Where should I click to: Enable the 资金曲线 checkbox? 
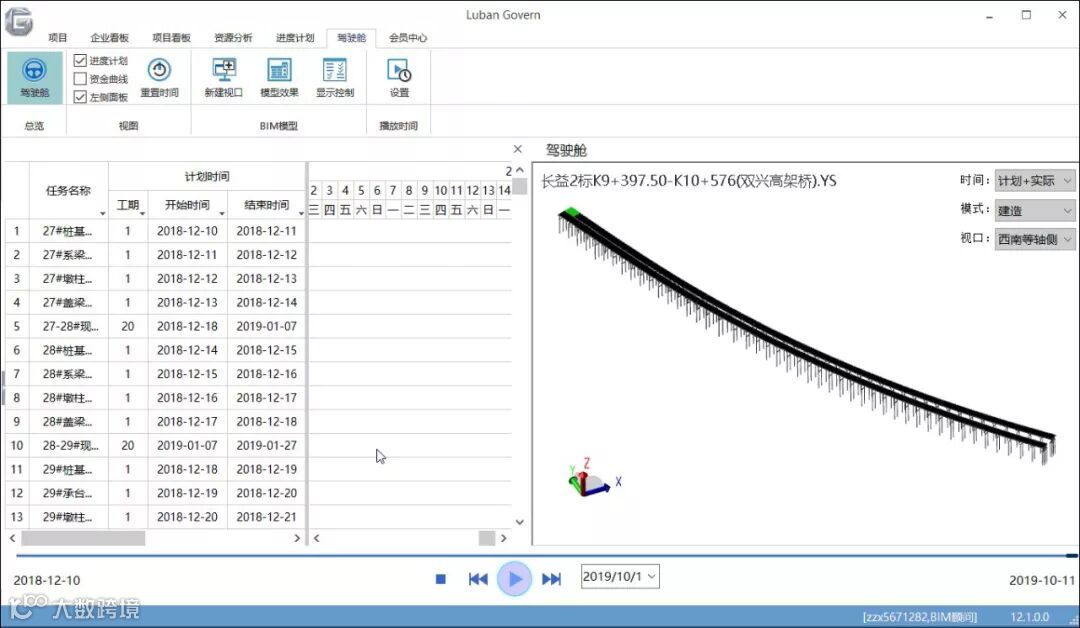[x=80, y=78]
